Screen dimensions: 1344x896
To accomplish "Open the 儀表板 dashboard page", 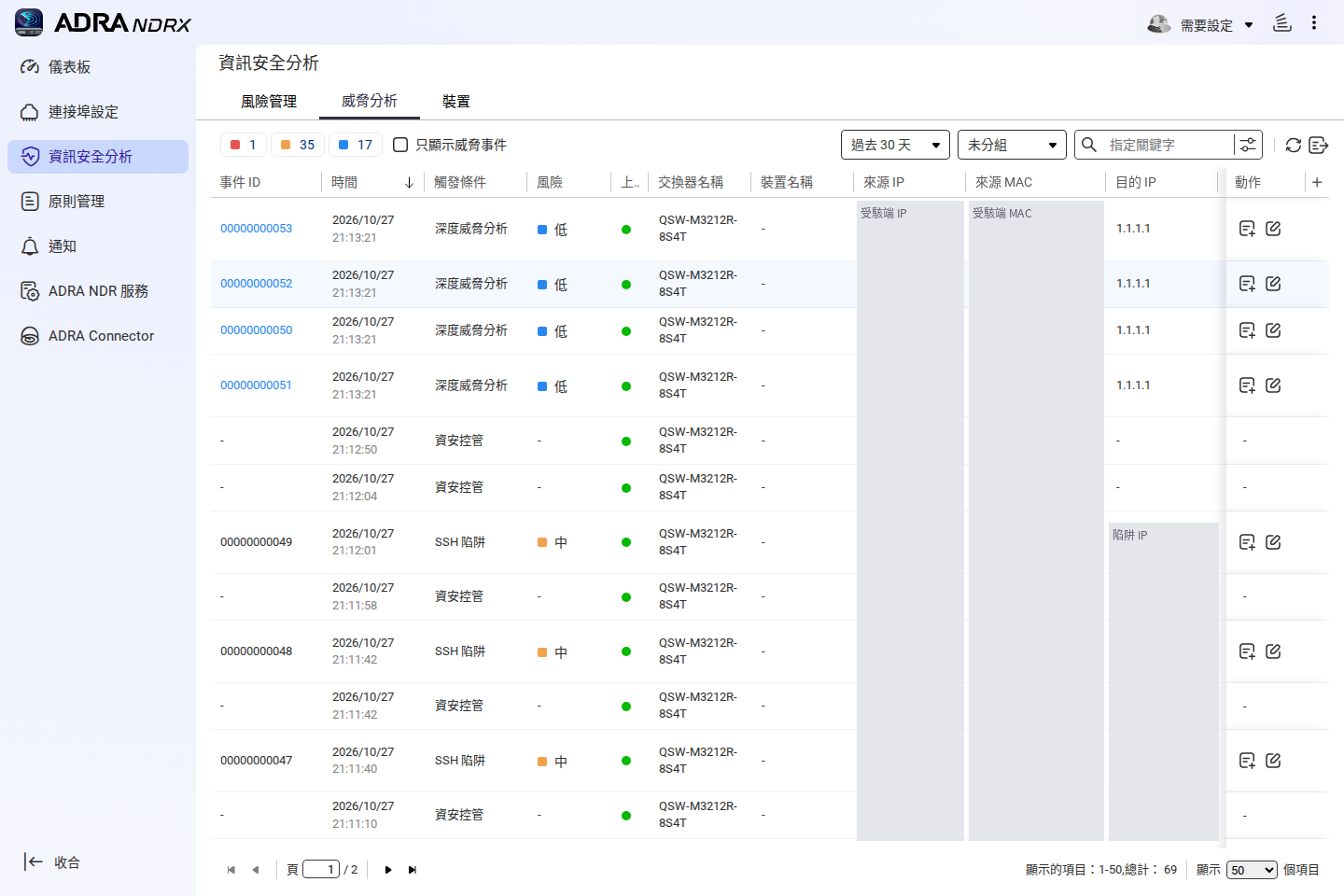I will click(x=98, y=67).
